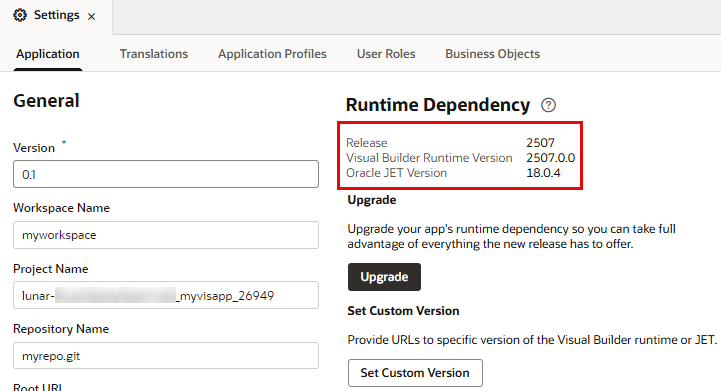This screenshot has height=391, width=721.
Task: Click the Workspace Name label
Action: [x=61, y=208]
